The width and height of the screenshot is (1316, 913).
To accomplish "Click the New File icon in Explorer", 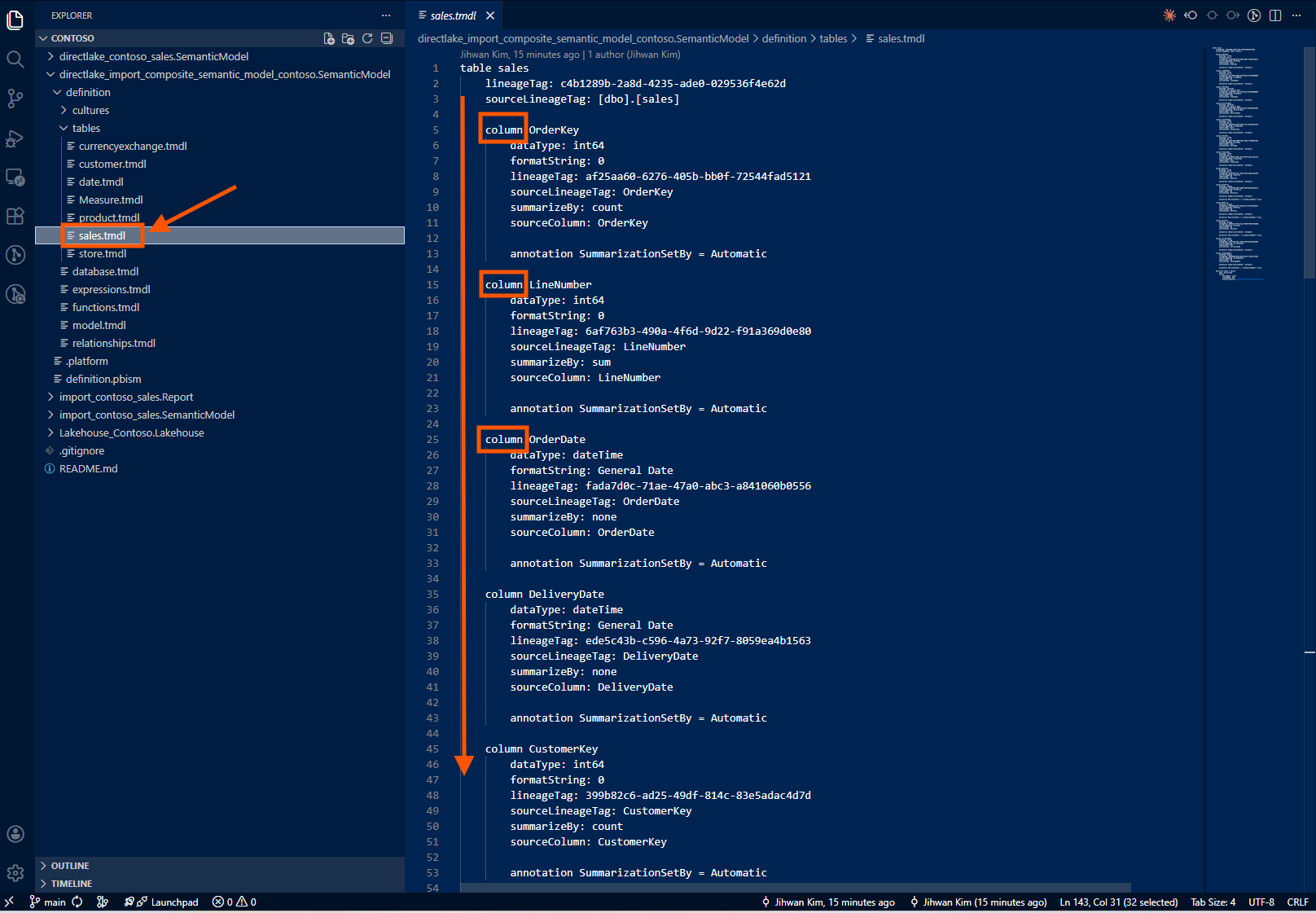I will pyautogui.click(x=329, y=38).
